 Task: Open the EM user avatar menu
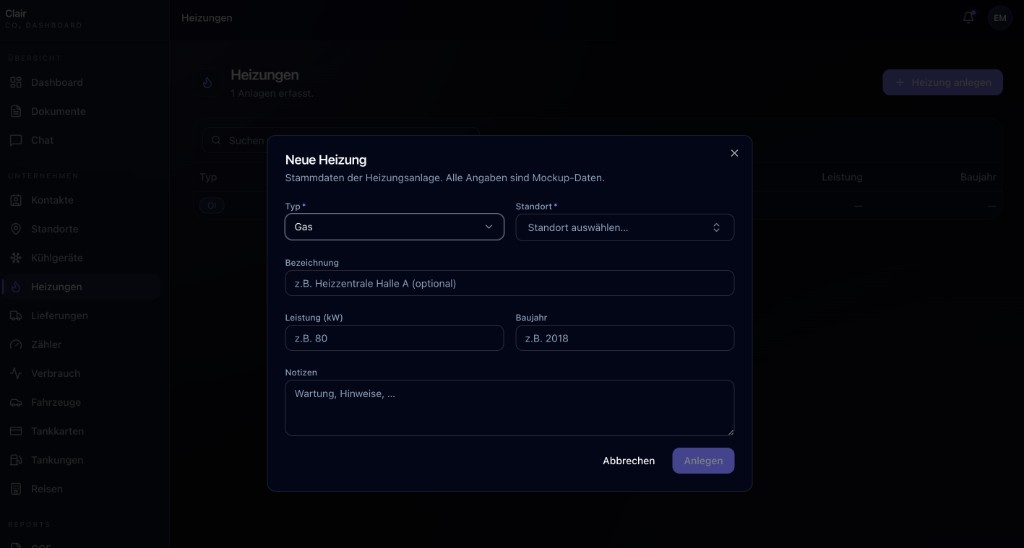coord(999,18)
